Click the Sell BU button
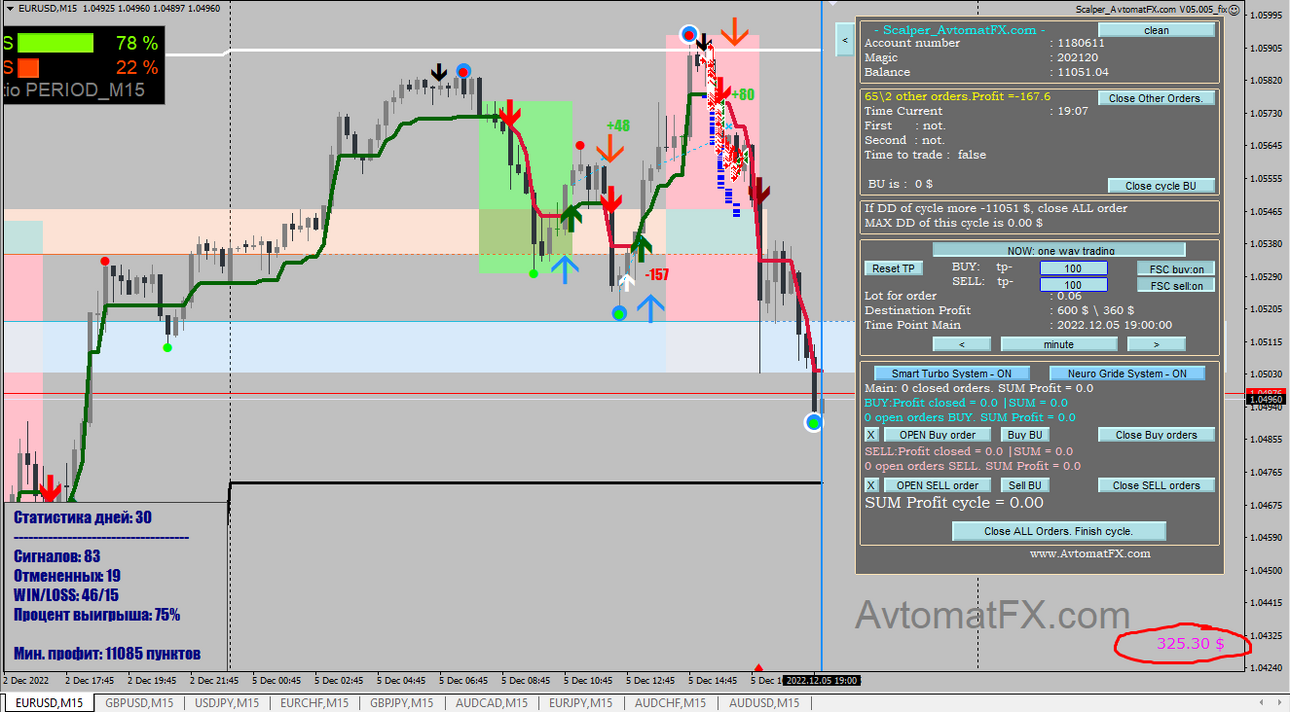The image size is (1290, 712). click(1025, 485)
